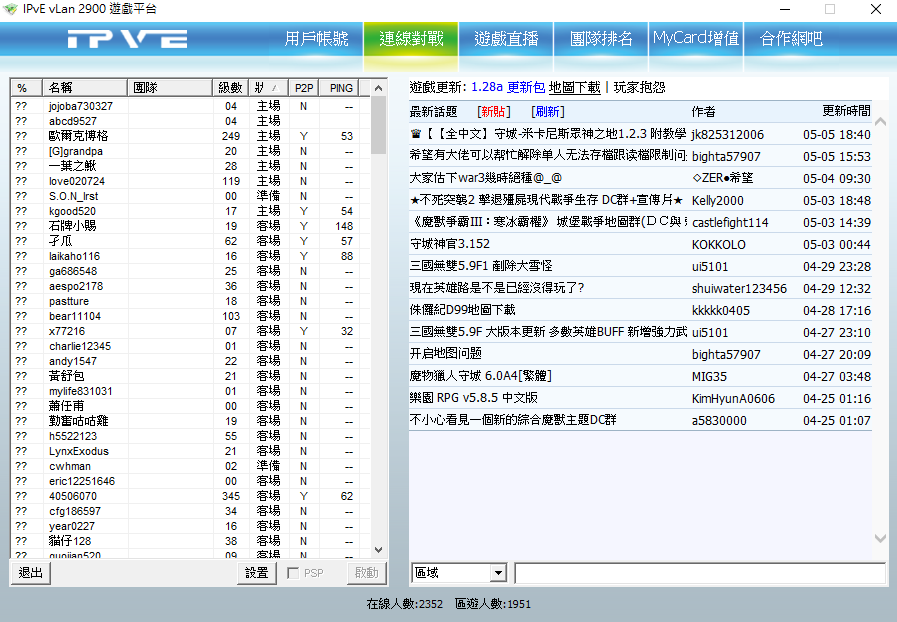This screenshot has width=897, height=622.
Task: Click the IPVE logo in the header
Action: pos(127,39)
